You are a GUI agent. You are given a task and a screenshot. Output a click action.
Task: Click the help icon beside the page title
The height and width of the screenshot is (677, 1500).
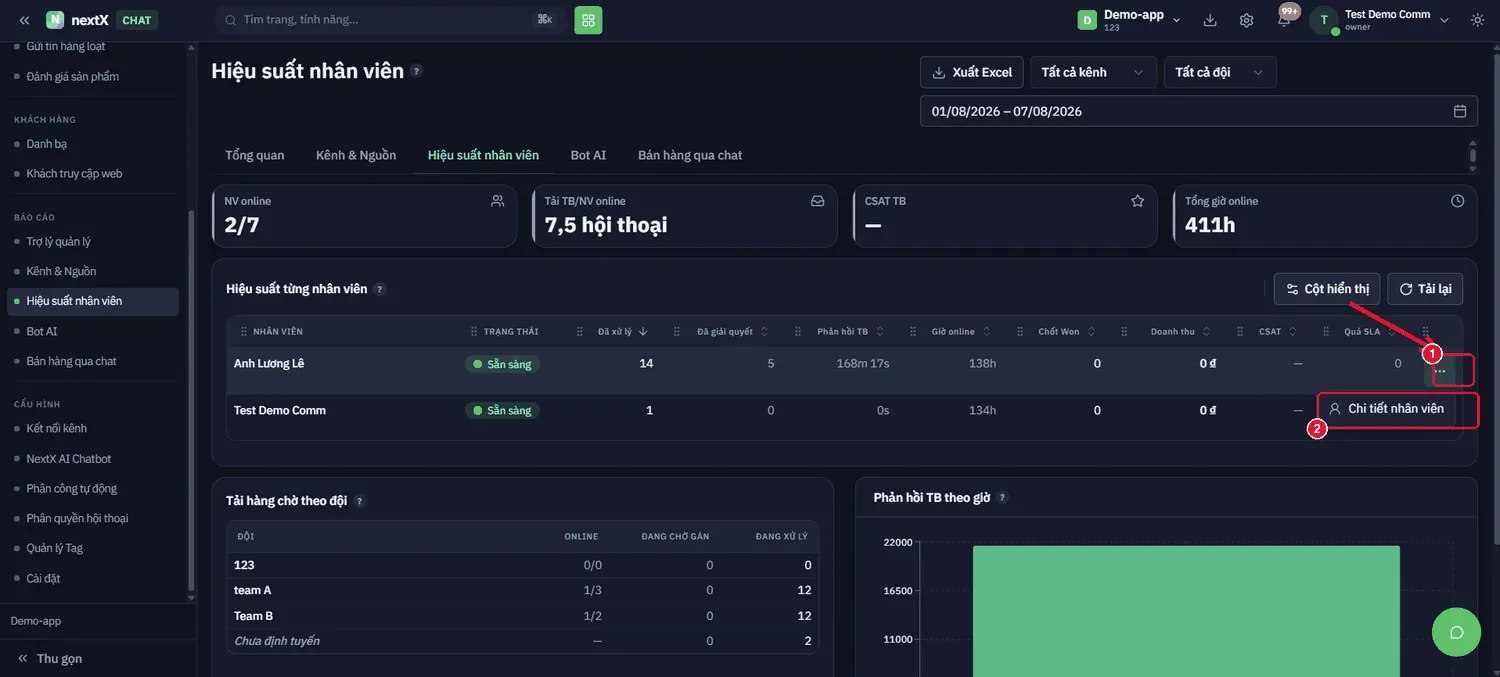click(x=416, y=71)
